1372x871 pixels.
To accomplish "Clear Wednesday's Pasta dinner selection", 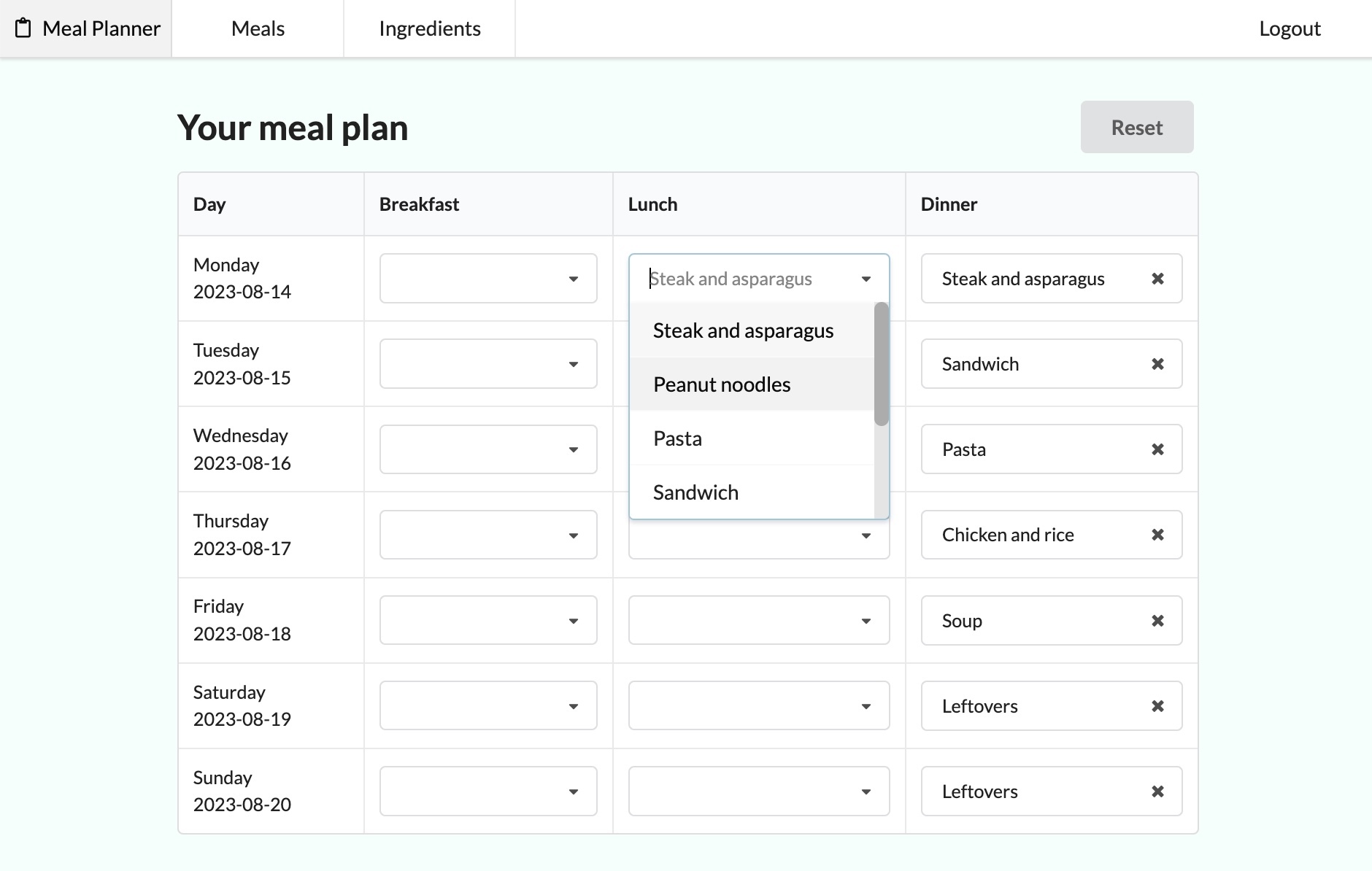I will tap(1157, 449).
